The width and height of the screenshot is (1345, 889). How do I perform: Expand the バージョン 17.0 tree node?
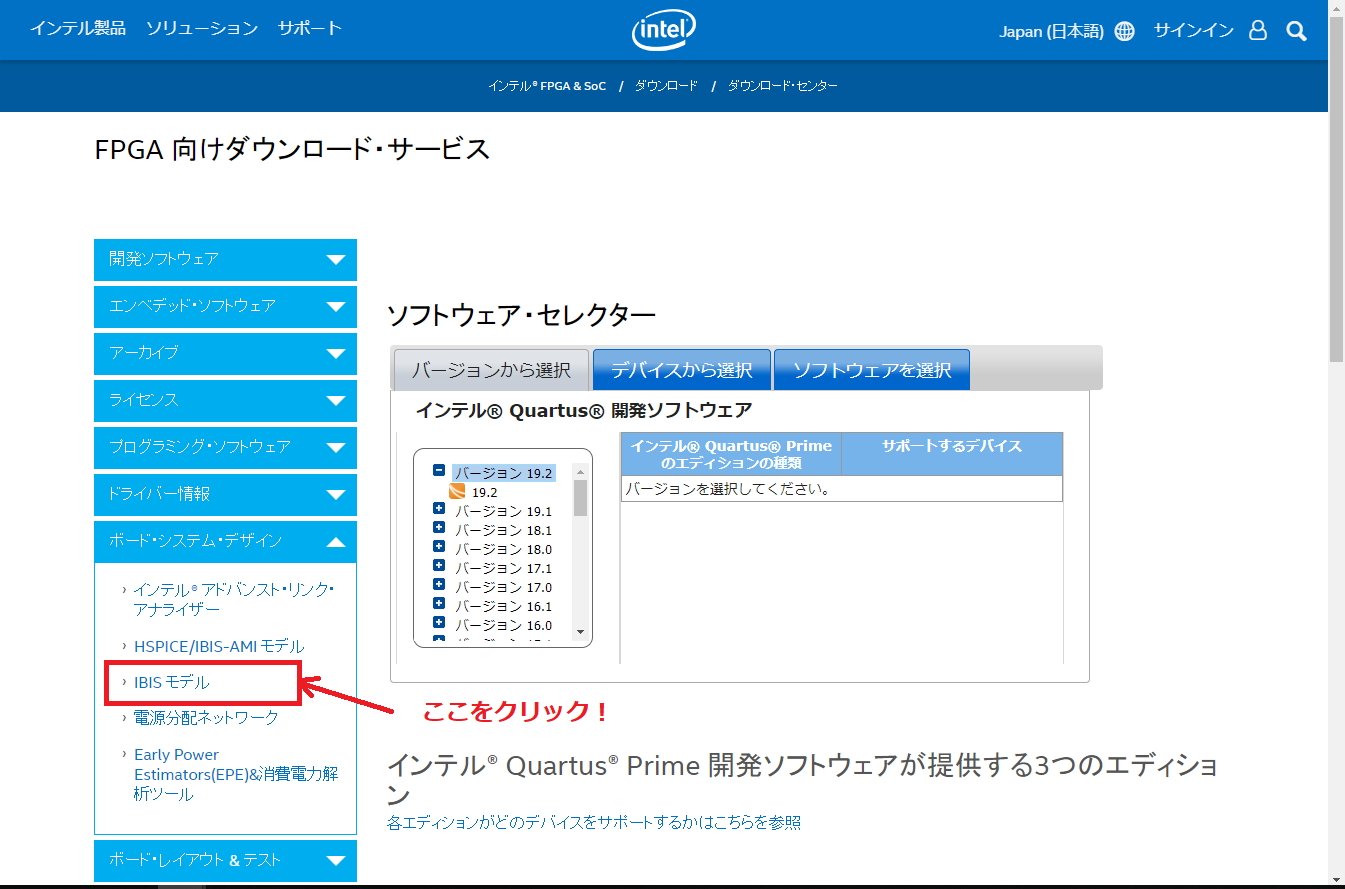coord(438,585)
